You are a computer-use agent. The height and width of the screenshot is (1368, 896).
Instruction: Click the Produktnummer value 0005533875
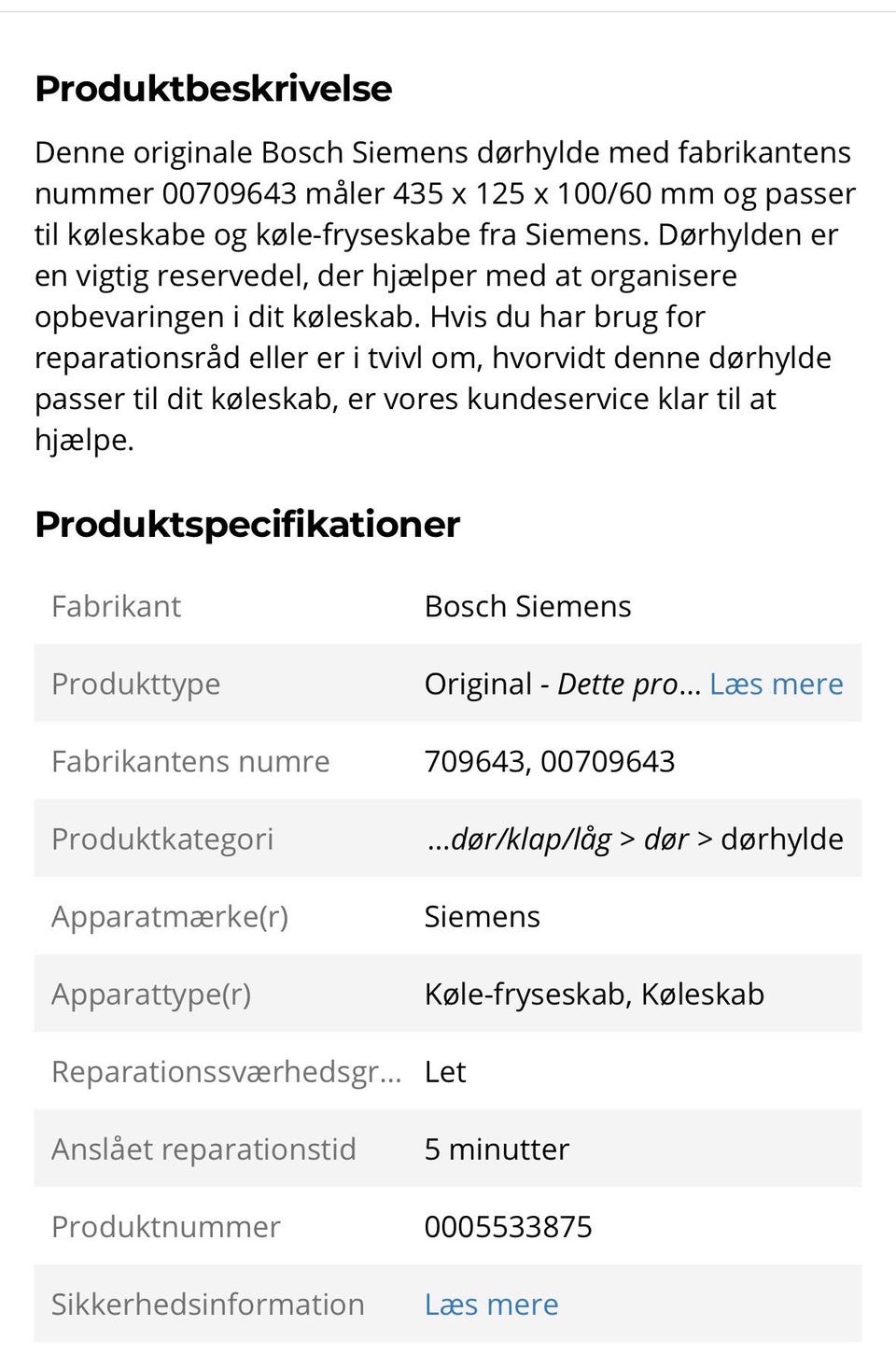click(508, 1226)
